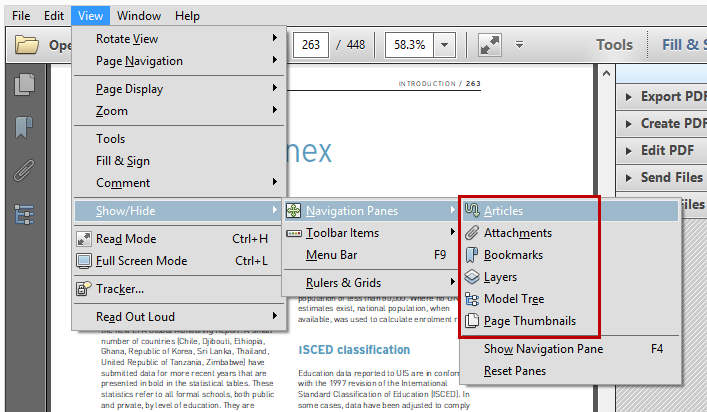
Task: Open Rulers & Grids submenu
Action: pyautogui.click(x=371, y=283)
